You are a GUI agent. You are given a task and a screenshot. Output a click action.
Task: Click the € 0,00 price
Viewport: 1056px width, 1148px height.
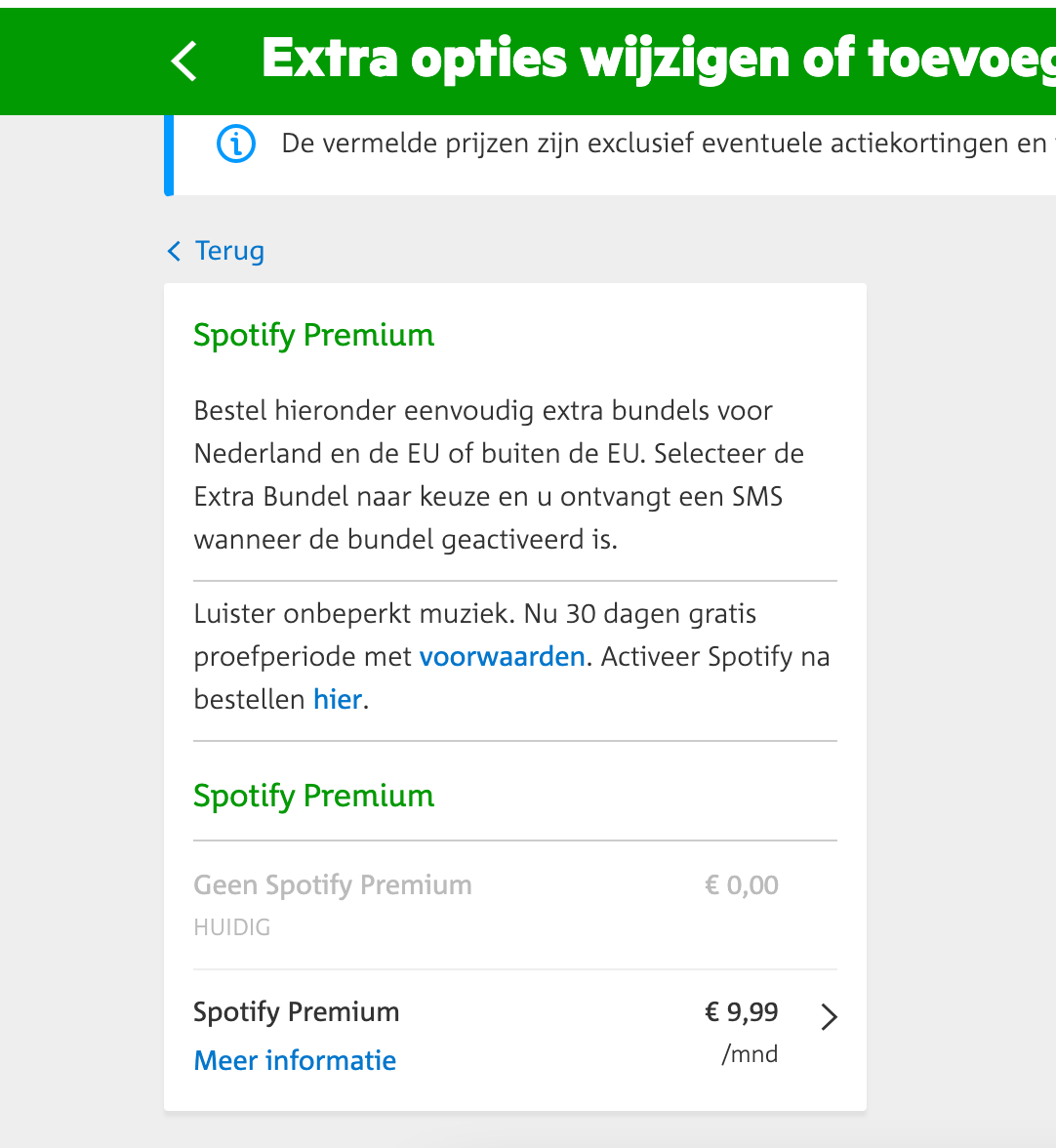click(x=741, y=885)
